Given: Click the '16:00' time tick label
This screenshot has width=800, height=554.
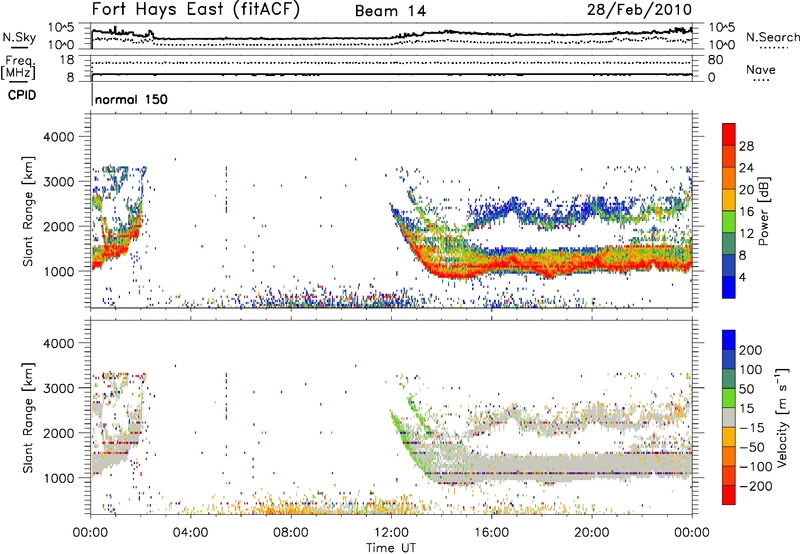Looking at the screenshot, I should [491, 533].
